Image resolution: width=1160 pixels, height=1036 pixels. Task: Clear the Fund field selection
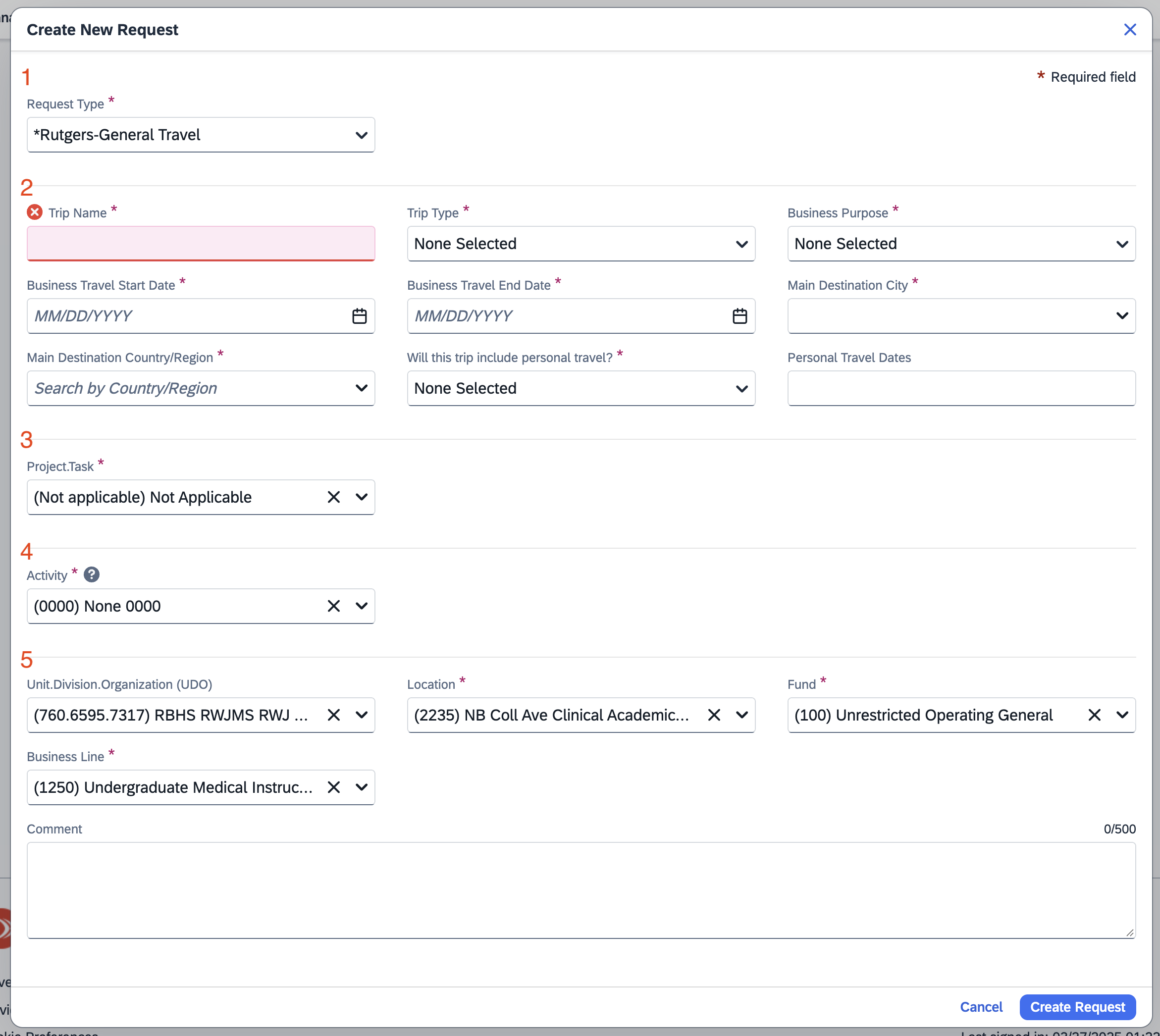coord(1094,715)
